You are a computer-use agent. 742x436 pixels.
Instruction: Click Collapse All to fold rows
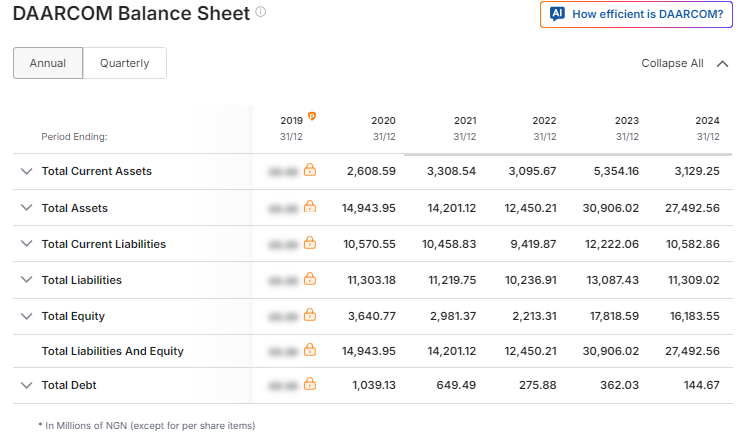tap(684, 63)
